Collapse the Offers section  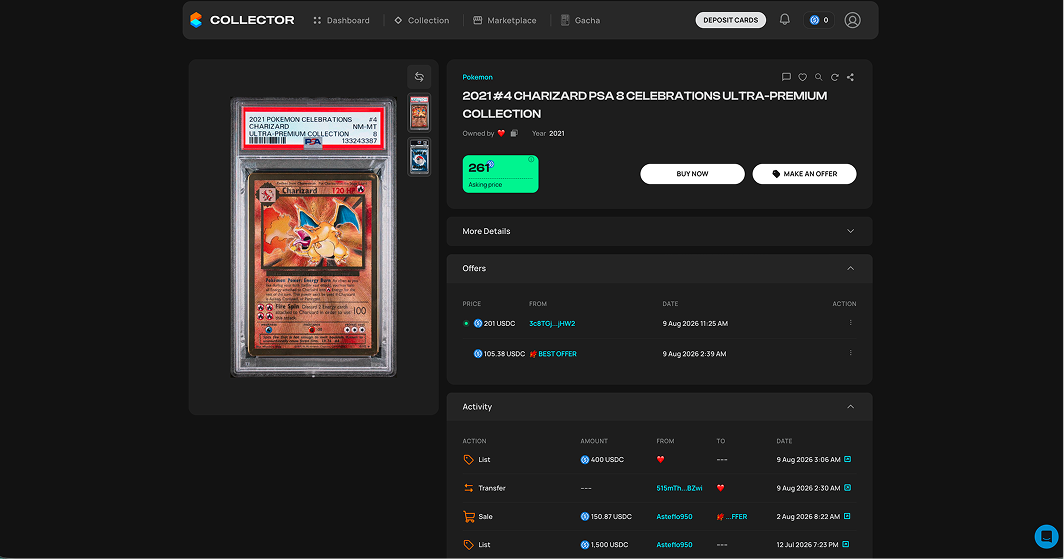(x=850, y=269)
